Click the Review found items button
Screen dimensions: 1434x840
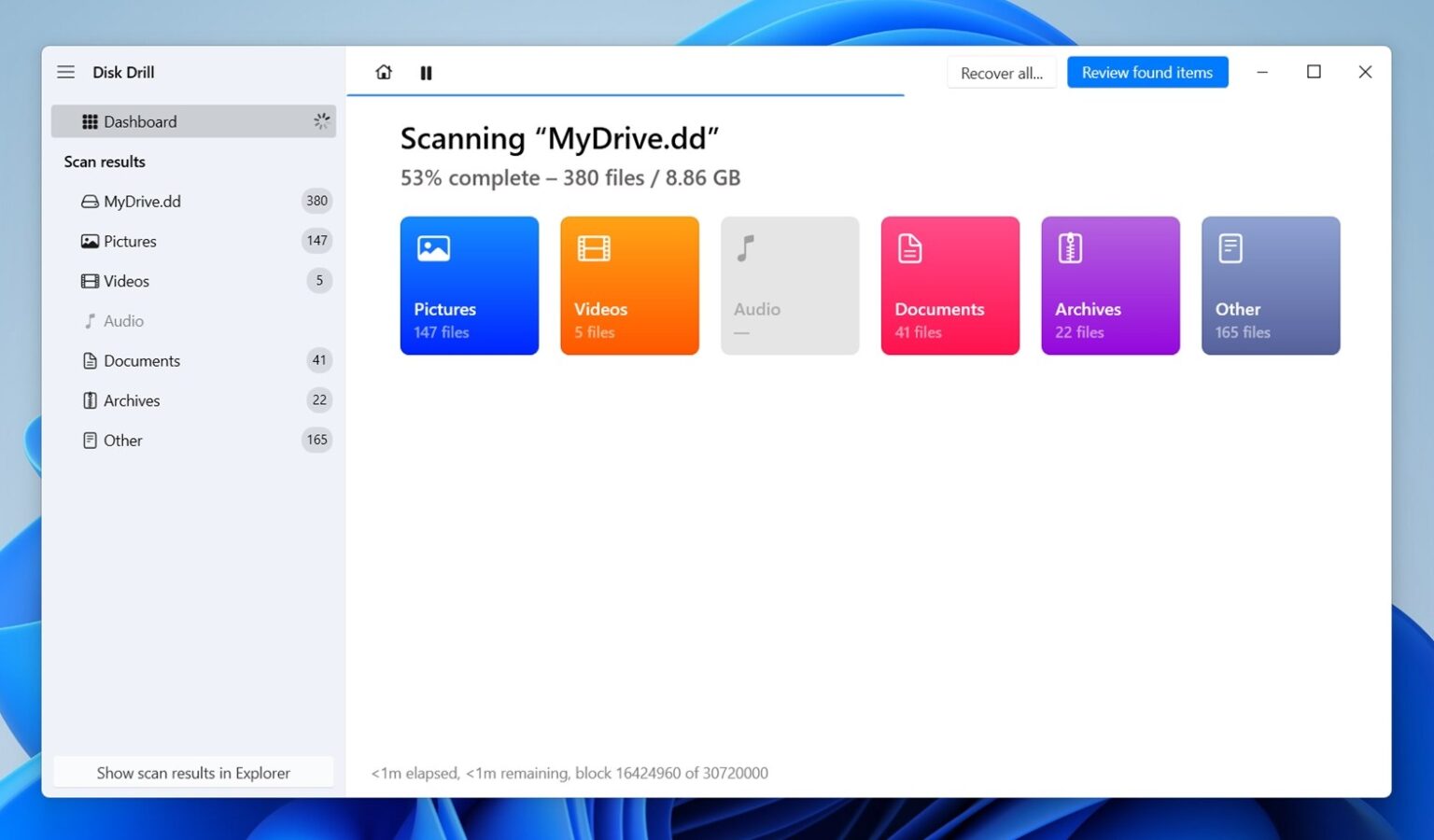coord(1147,72)
